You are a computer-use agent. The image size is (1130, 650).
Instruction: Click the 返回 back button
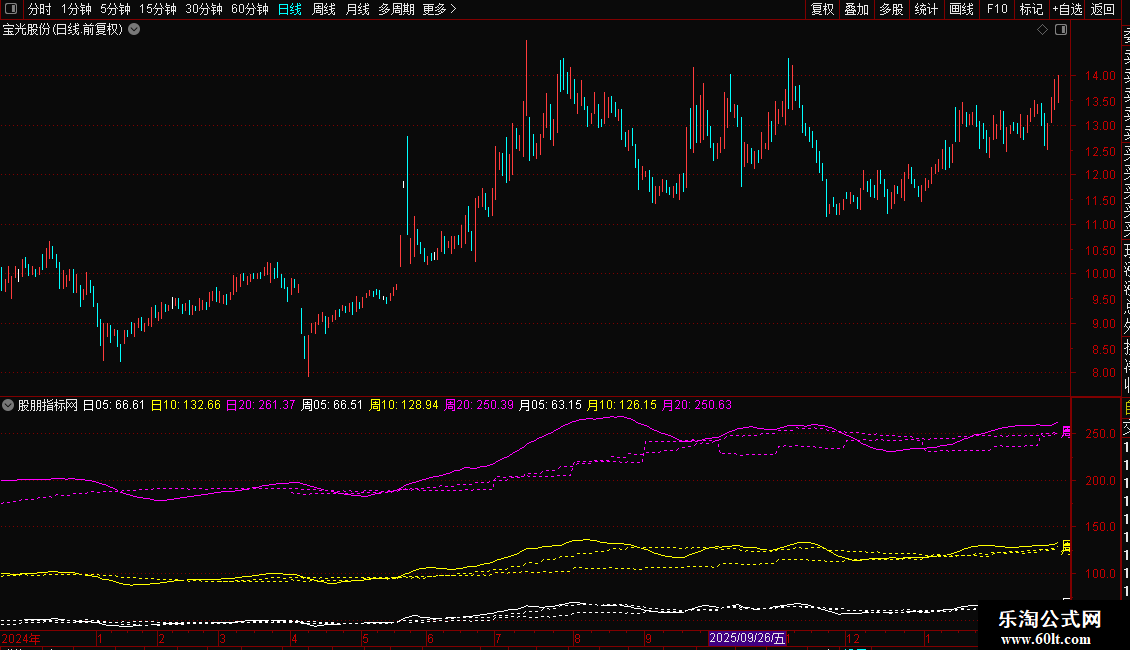[x=1103, y=9]
